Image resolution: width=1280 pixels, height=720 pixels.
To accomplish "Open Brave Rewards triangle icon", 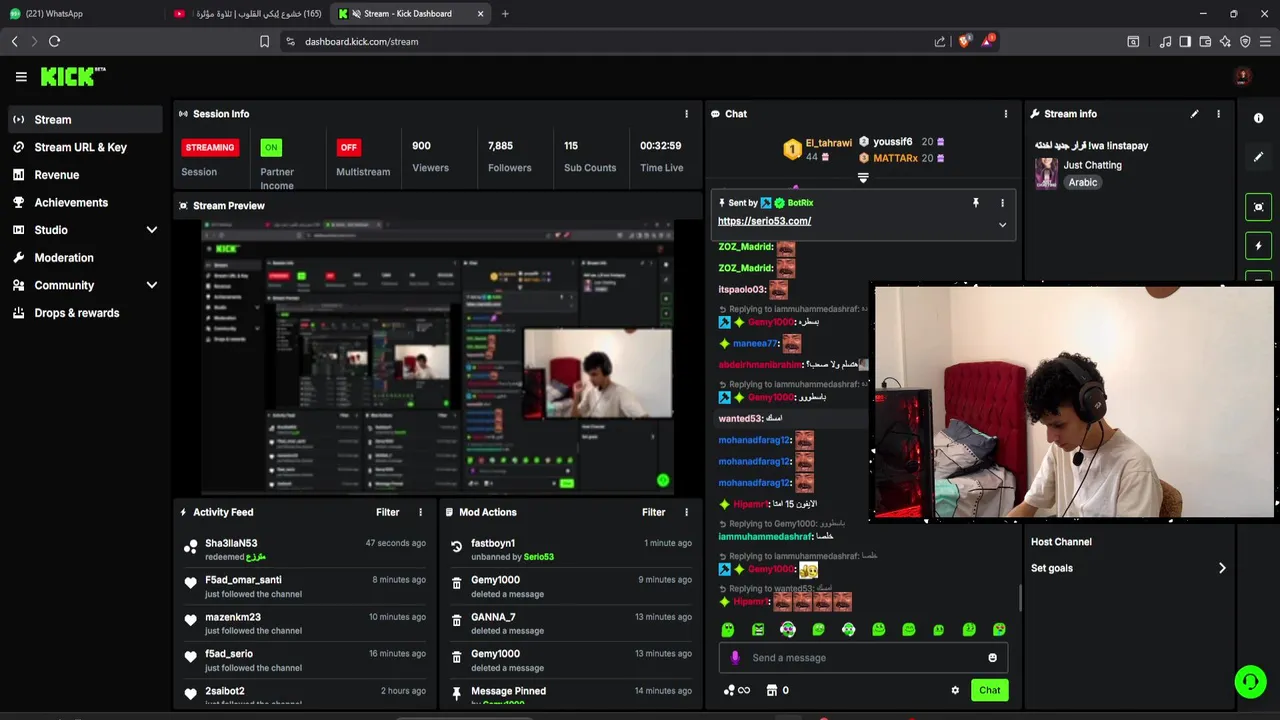I will tap(988, 41).
